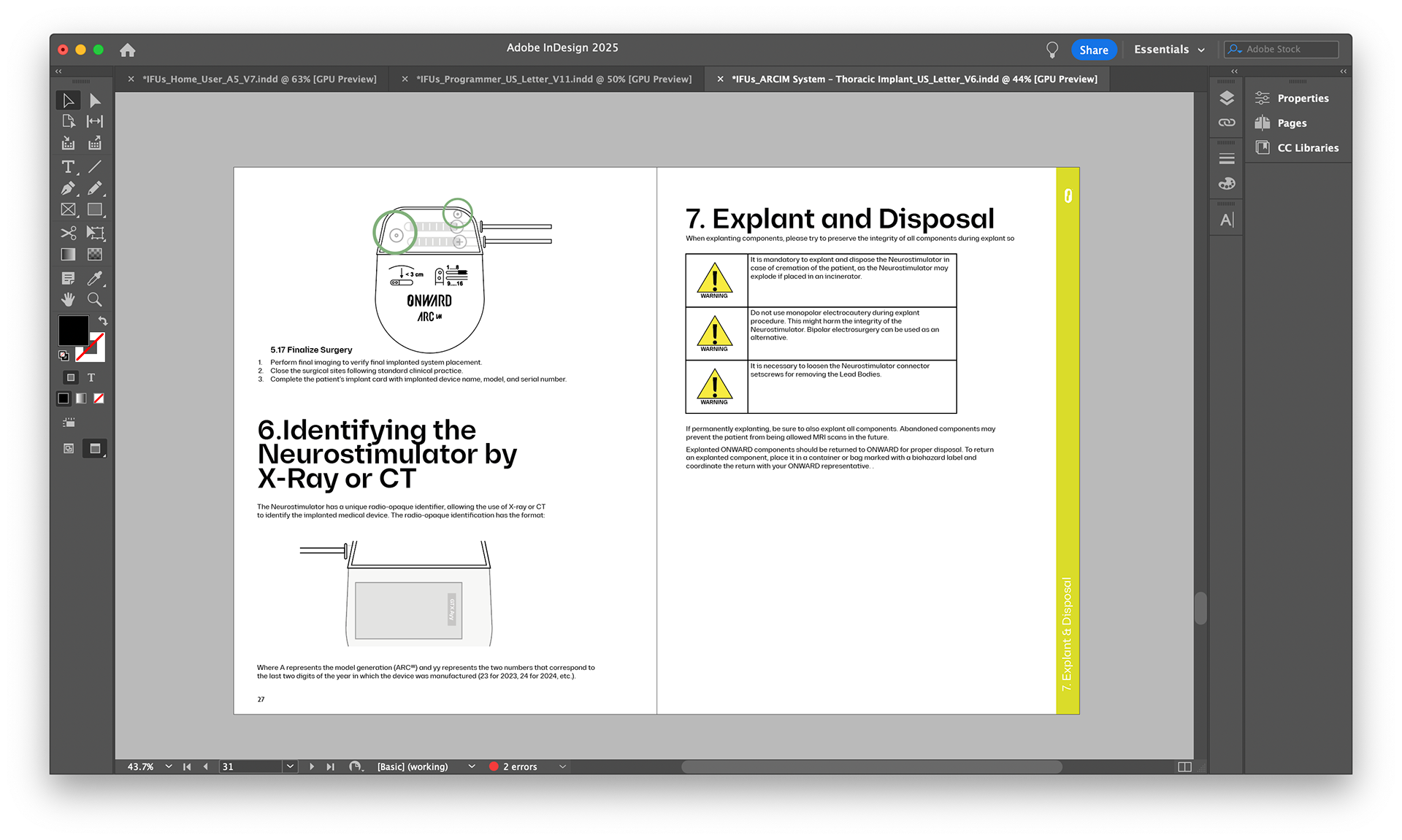This screenshot has height=840, width=1402.
Task: Select the Hand tool
Action: [x=68, y=299]
